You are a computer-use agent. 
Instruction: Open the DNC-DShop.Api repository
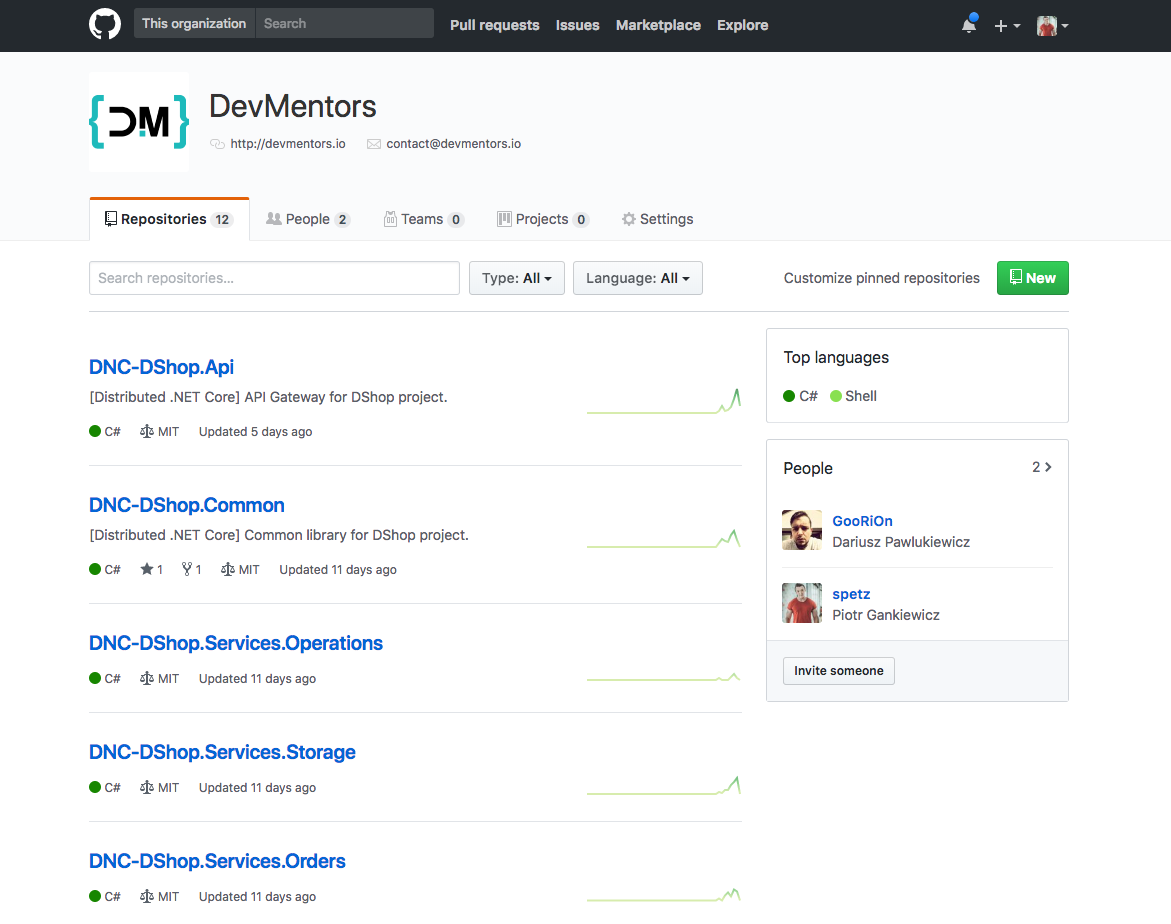pos(161,367)
